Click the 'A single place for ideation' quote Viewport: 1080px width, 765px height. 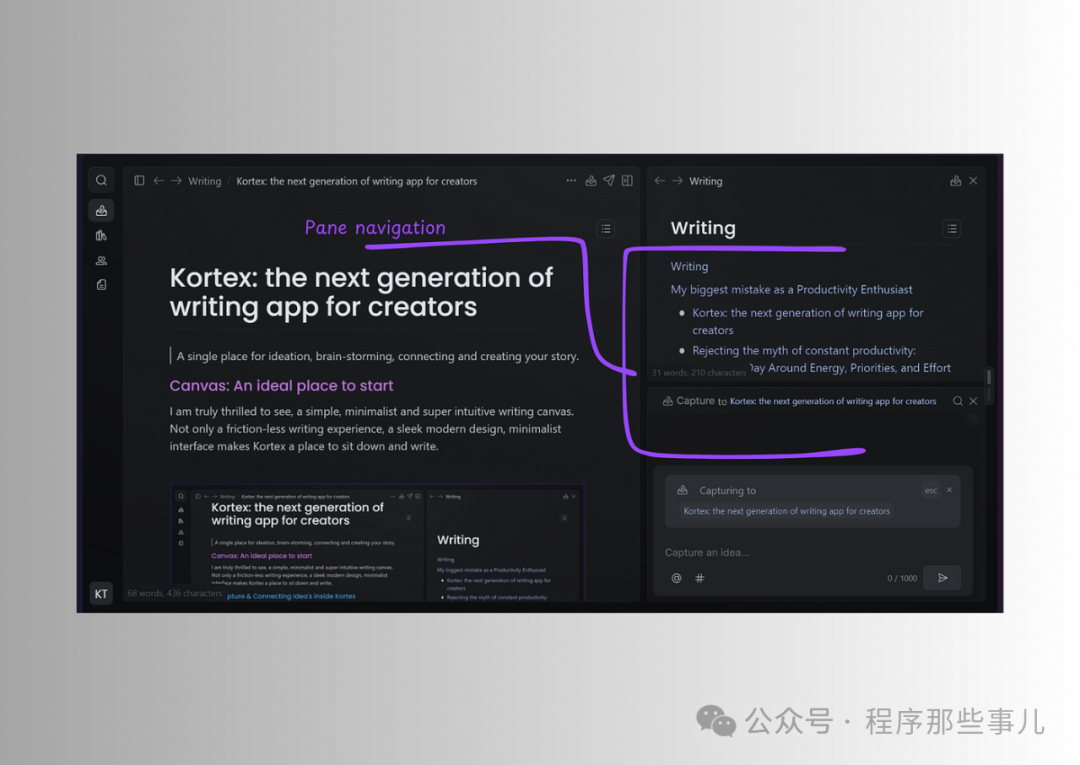point(377,356)
